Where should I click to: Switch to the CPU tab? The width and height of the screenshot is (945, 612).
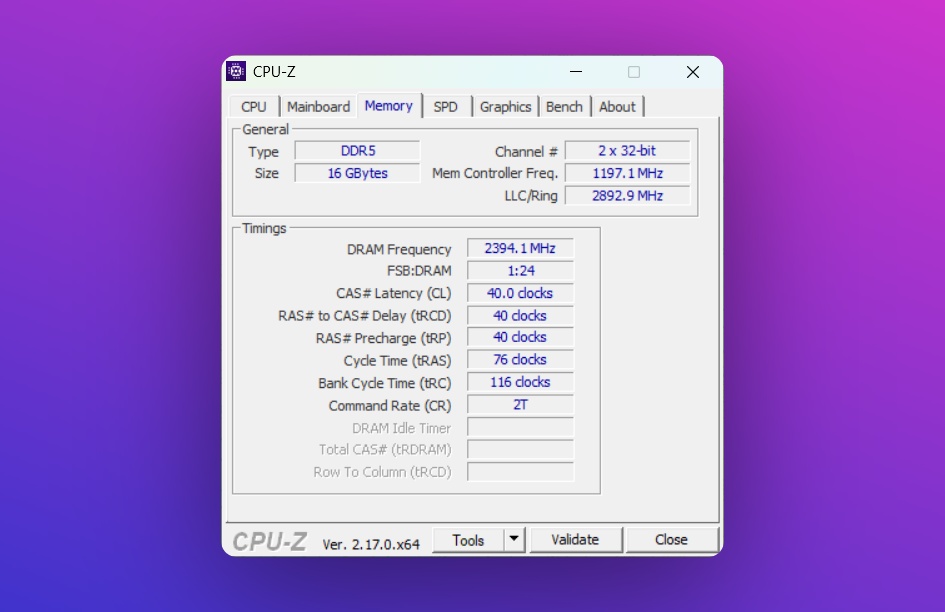[254, 107]
